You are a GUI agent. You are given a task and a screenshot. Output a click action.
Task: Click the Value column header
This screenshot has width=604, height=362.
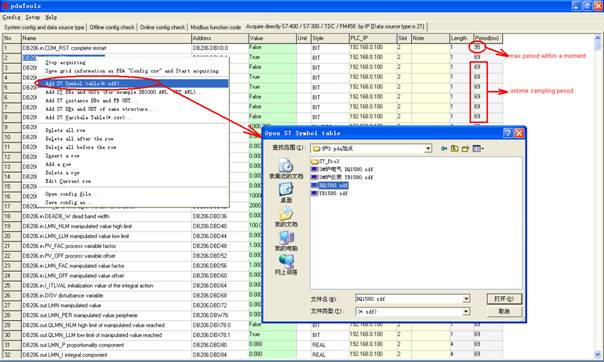point(272,38)
